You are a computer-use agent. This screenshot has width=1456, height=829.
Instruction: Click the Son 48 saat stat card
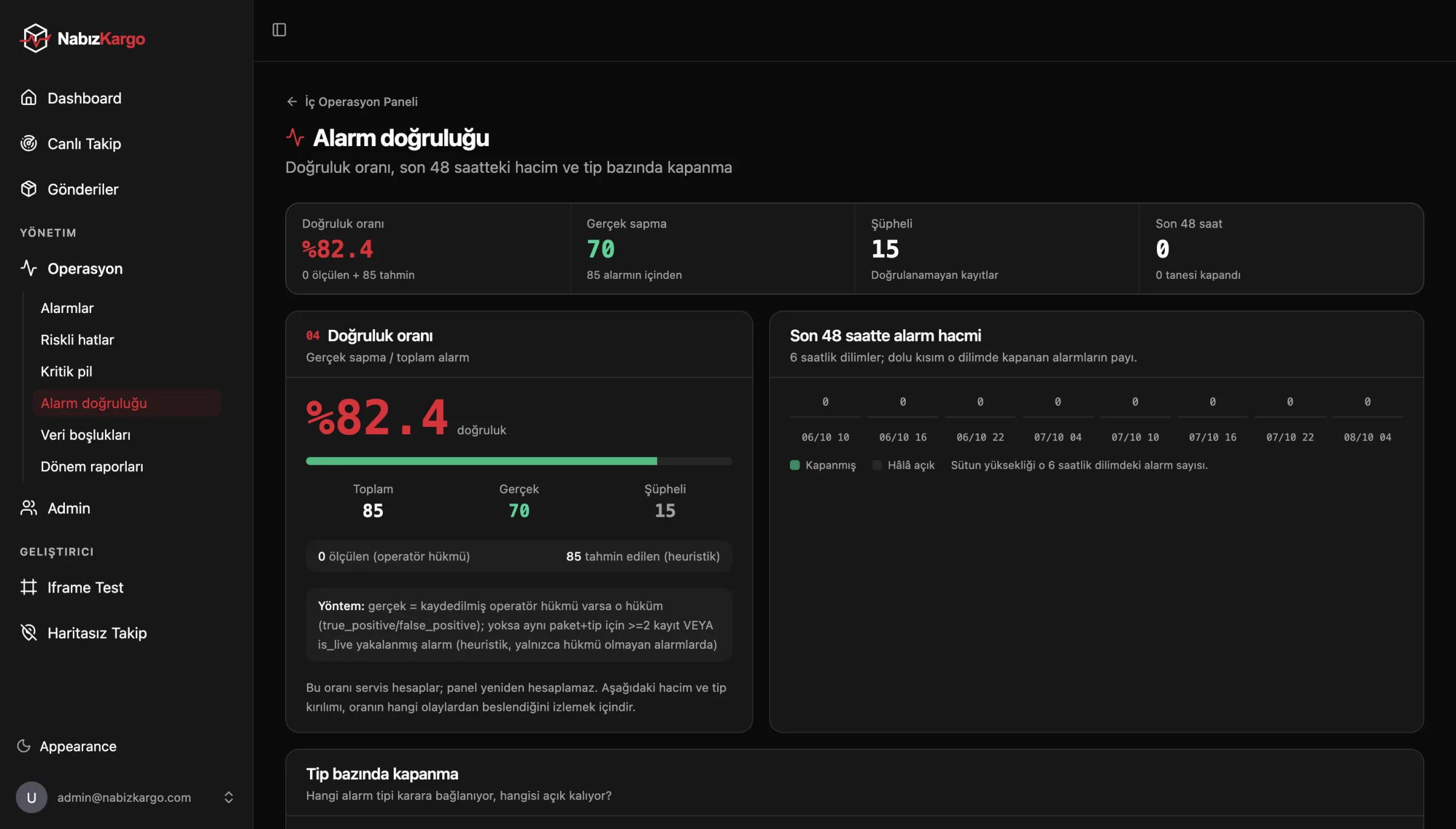pos(1281,249)
